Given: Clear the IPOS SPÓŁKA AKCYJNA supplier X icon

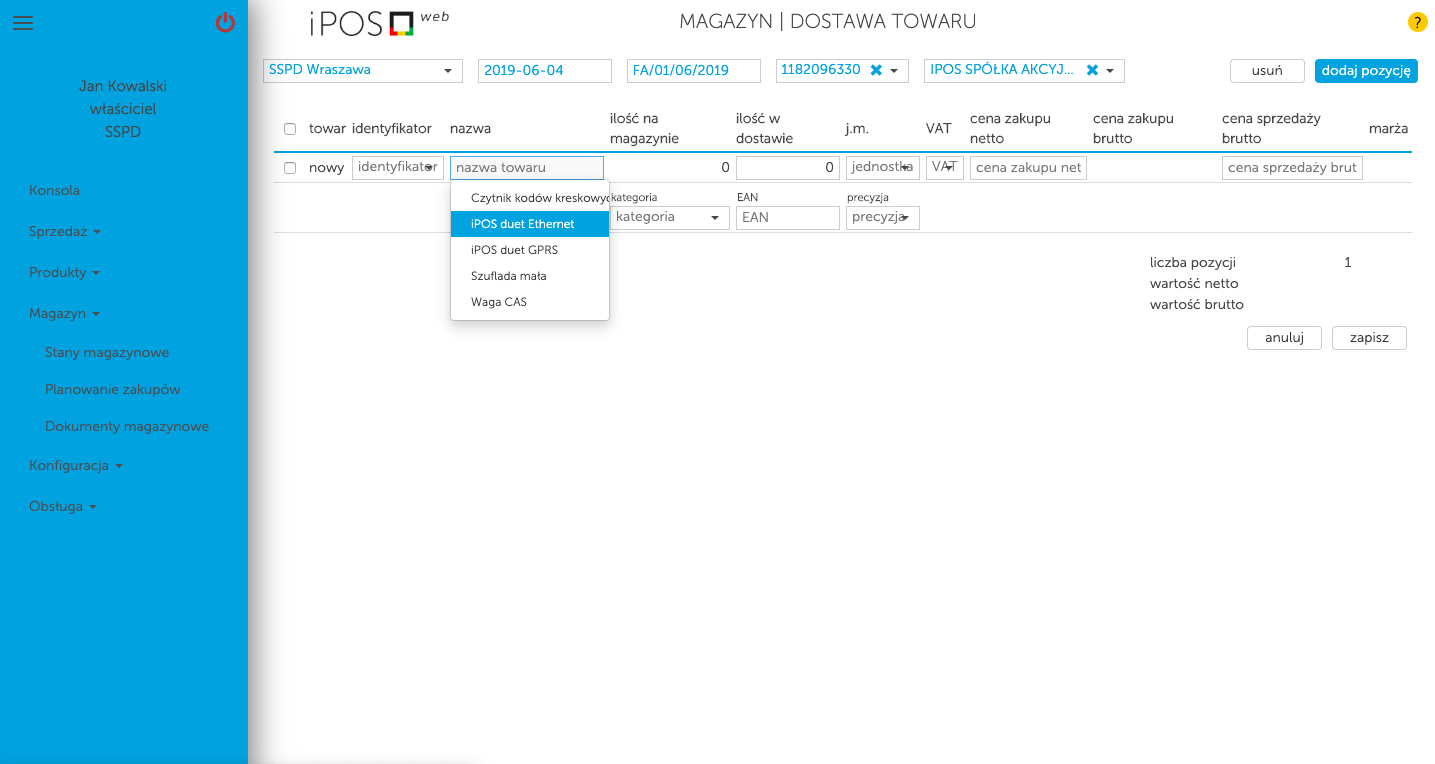Looking at the screenshot, I should coord(1092,70).
